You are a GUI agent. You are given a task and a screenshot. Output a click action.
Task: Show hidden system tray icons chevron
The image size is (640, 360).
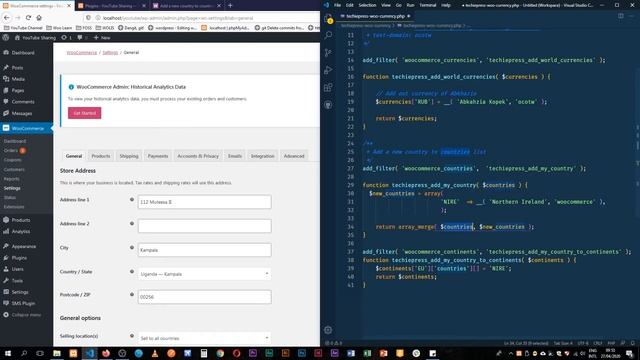[510, 353]
